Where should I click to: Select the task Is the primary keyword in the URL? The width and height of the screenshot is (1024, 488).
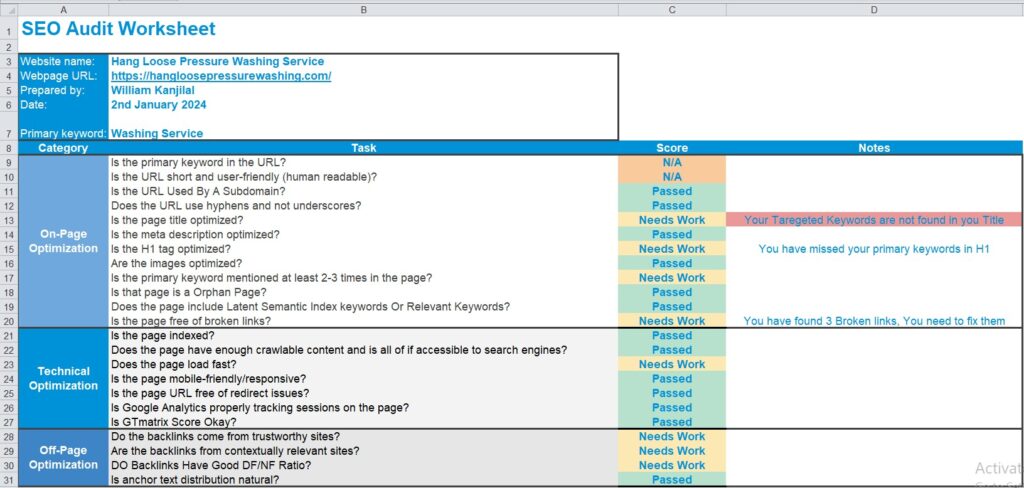tap(364, 162)
